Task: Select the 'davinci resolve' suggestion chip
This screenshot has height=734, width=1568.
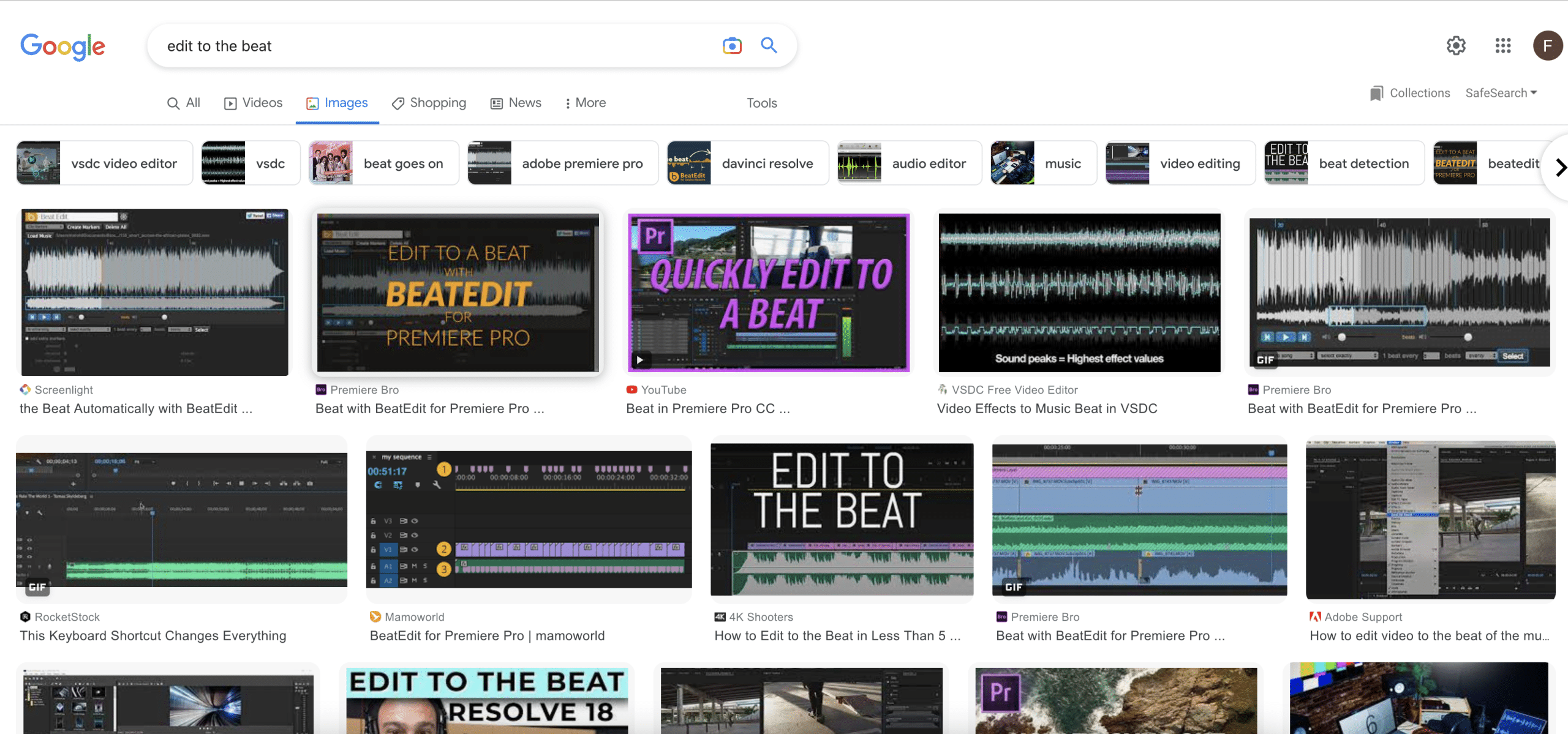Action: (747, 163)
